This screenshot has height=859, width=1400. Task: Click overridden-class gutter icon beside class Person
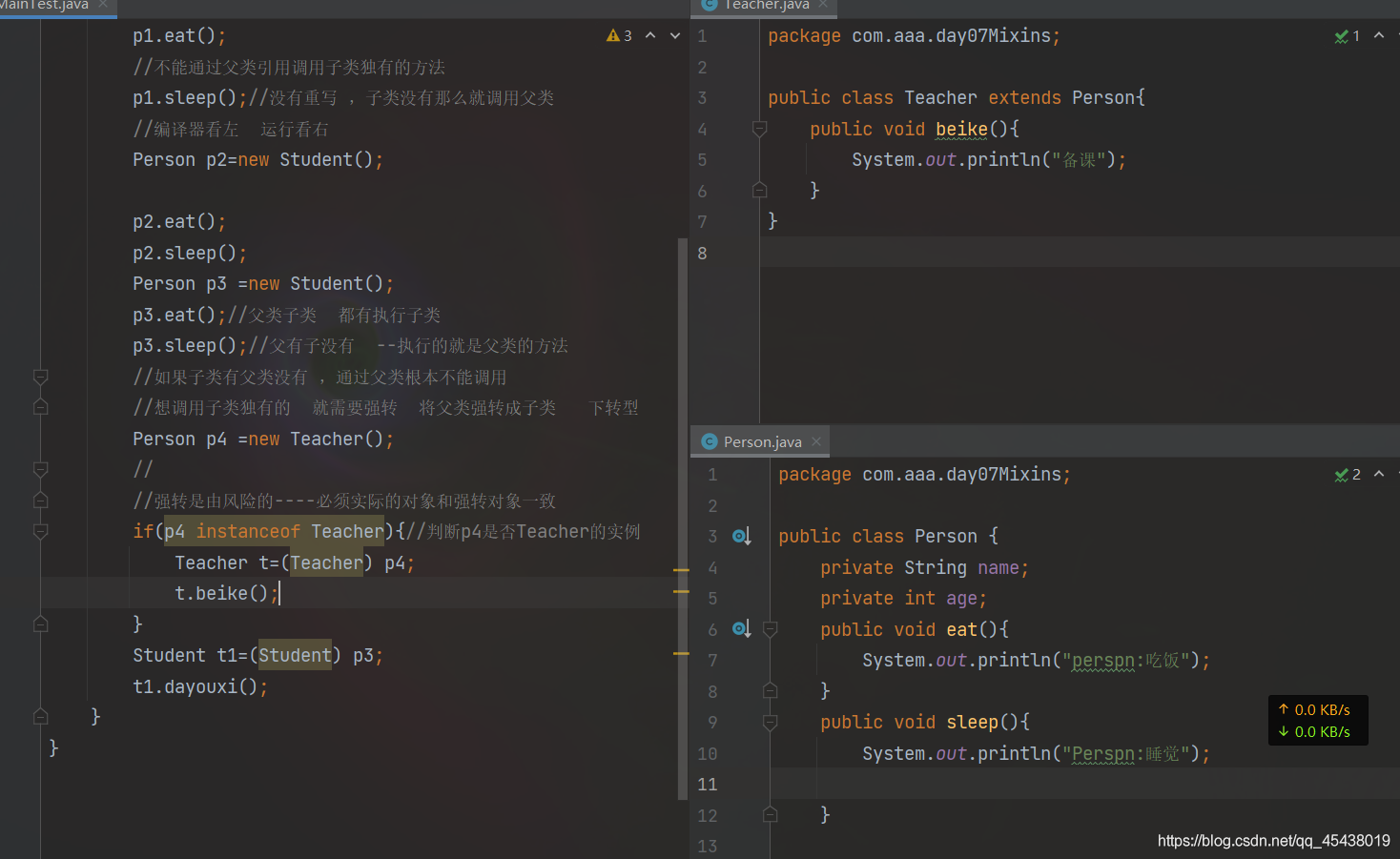[742, 537]
